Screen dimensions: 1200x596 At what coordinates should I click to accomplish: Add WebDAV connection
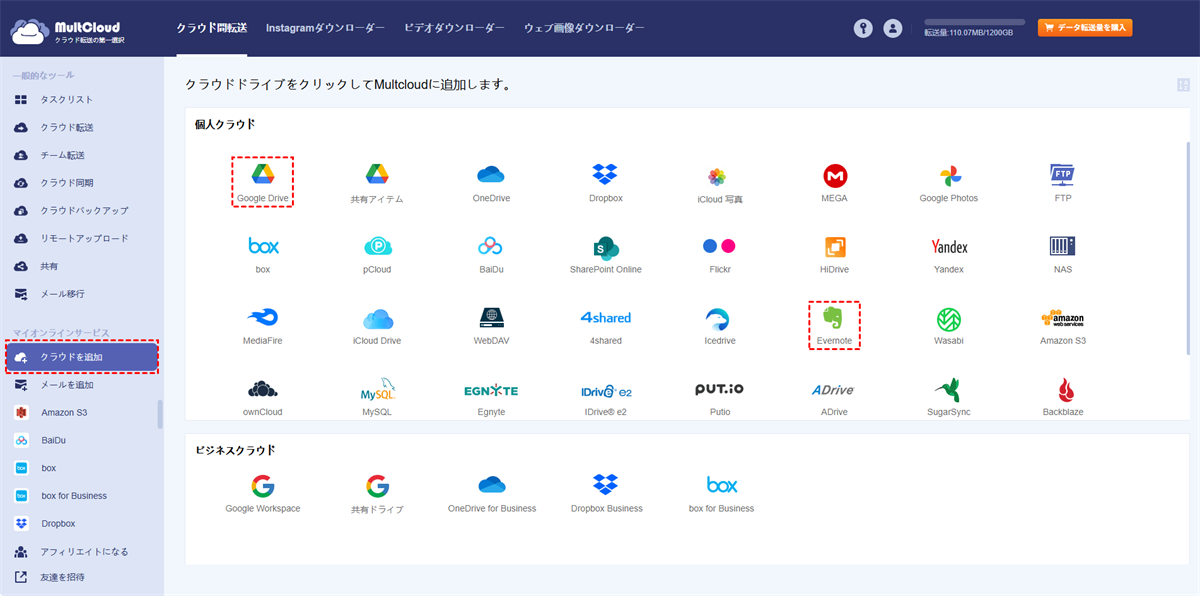point(491,326)
